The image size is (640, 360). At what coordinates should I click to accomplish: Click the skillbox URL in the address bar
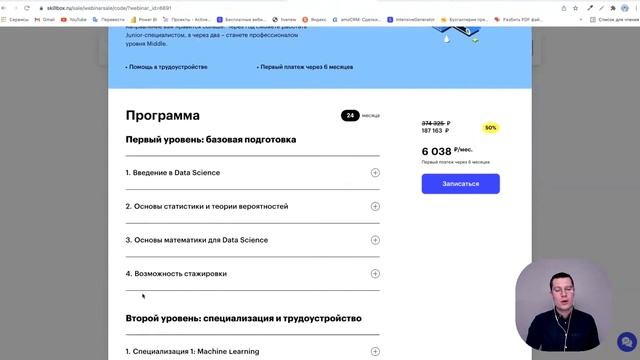coord(109,8)
